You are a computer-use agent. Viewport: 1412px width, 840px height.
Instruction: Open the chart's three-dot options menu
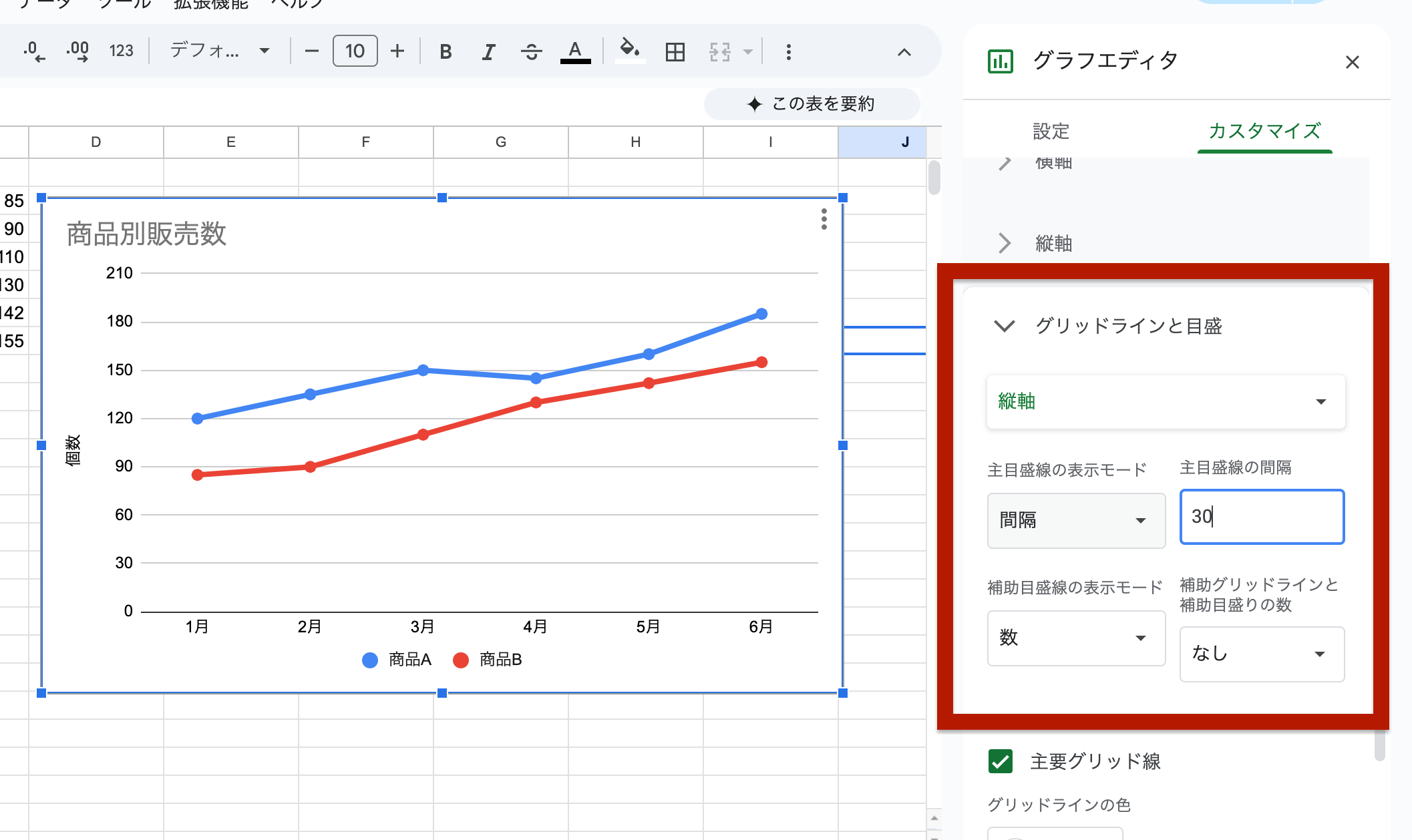tap(824, 220)
